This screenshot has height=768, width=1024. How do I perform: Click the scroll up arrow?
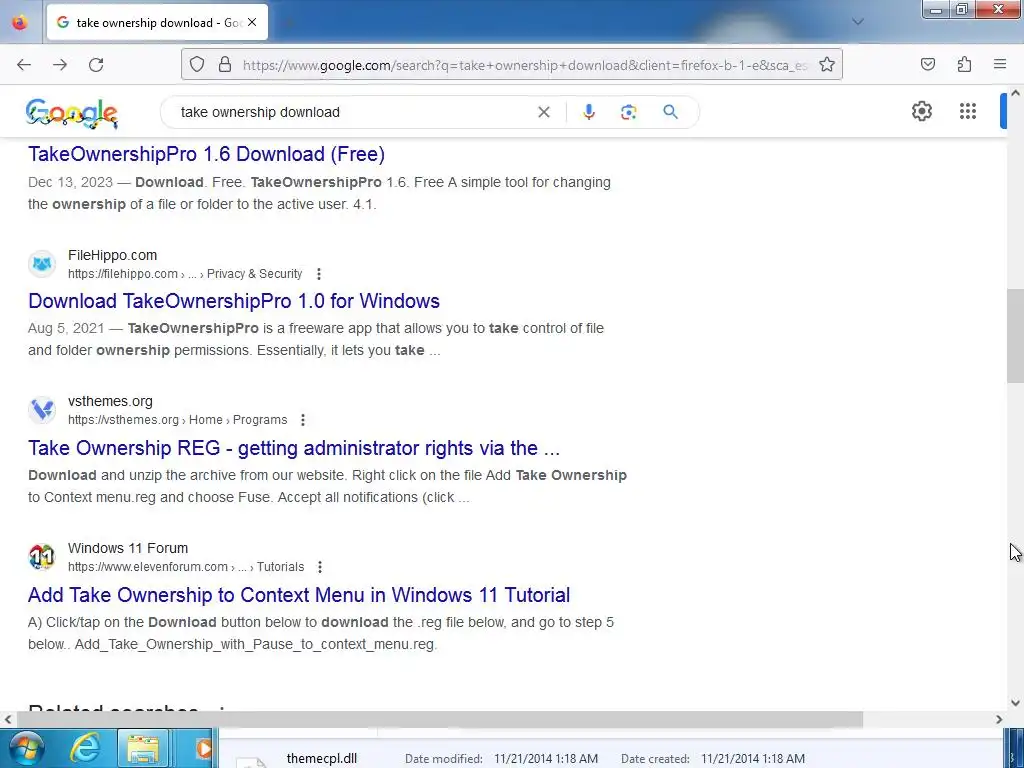[1015, 93]
